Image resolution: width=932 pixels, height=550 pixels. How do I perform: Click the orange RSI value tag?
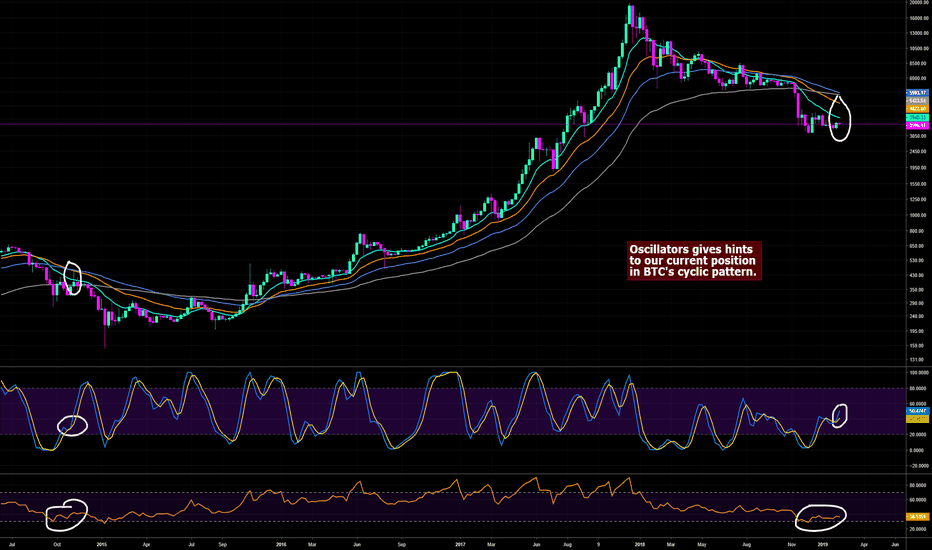point(917,517)
